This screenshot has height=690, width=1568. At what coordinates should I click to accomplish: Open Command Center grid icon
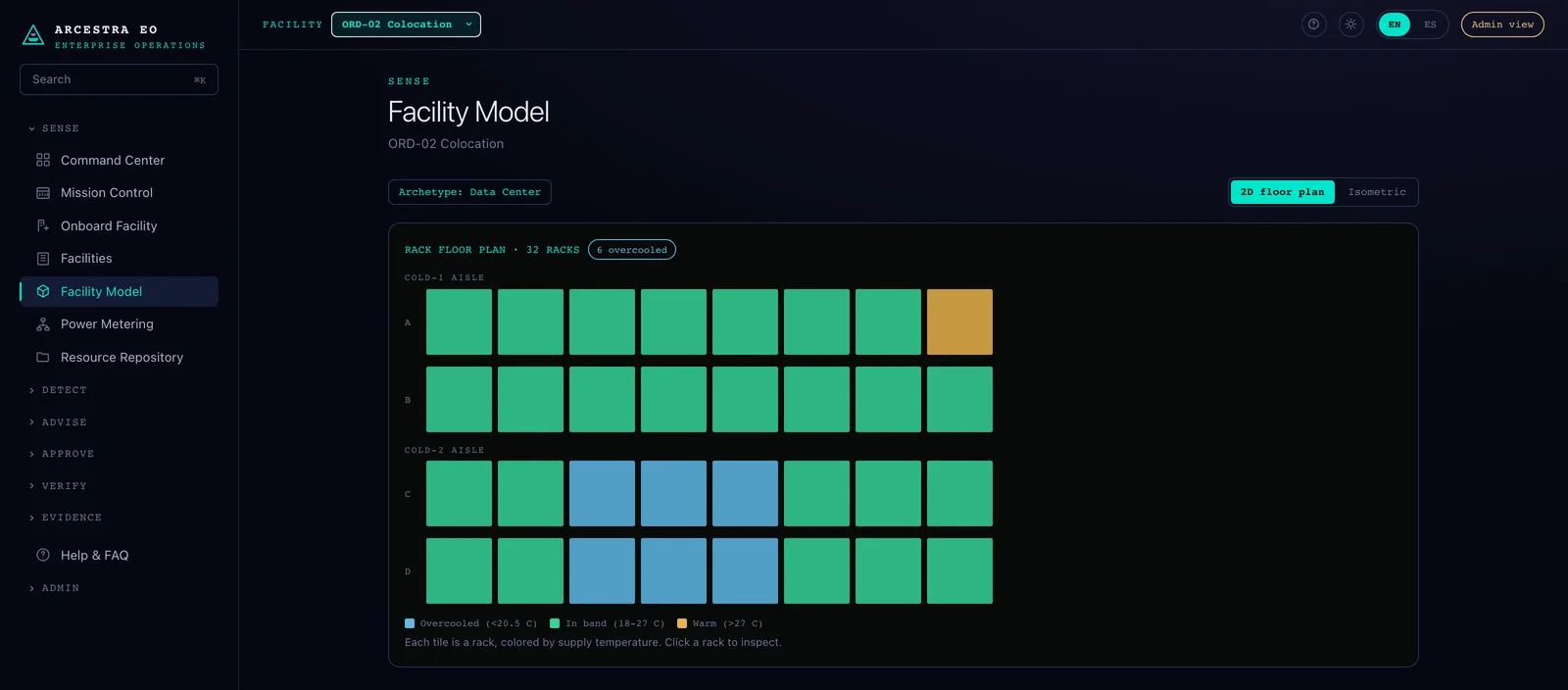[x=43, y=160]
